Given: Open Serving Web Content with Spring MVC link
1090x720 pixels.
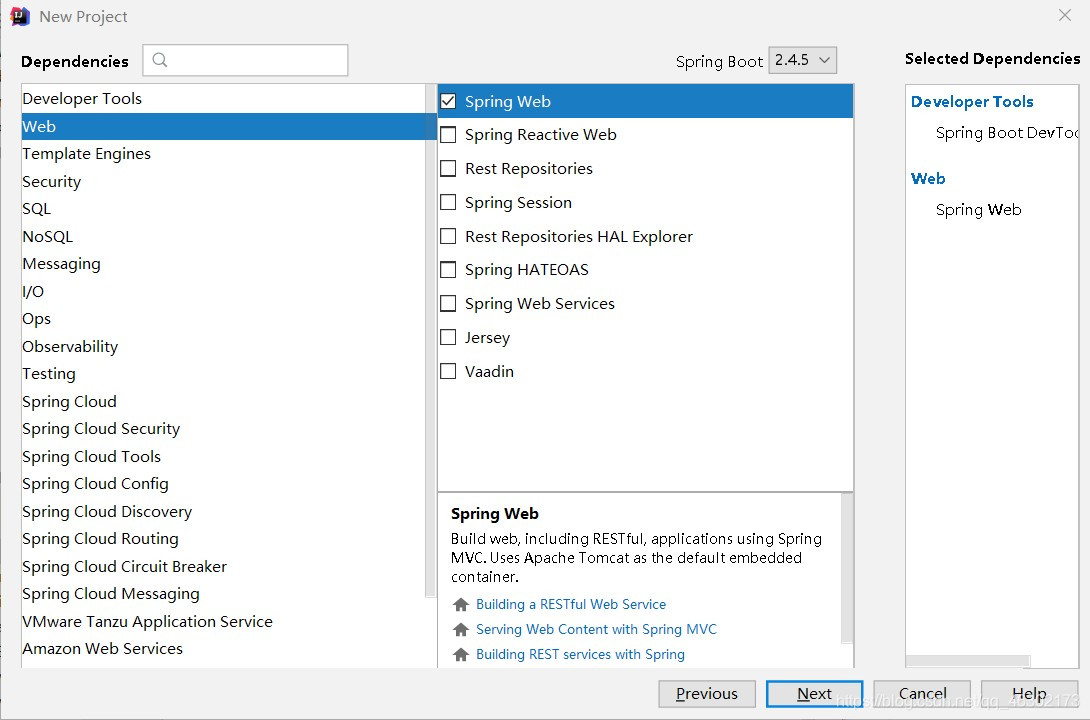Looking at the screenshot, I should pos(596,630).
